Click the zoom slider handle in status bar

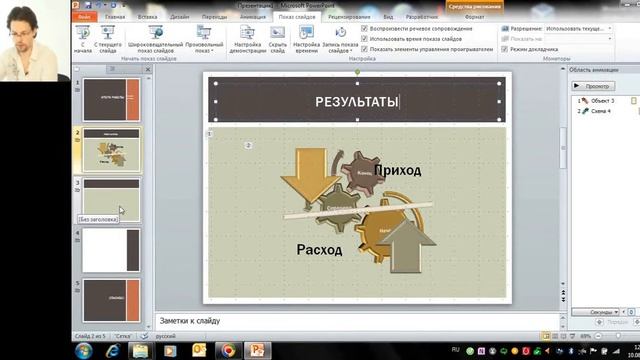pos(619,336)
